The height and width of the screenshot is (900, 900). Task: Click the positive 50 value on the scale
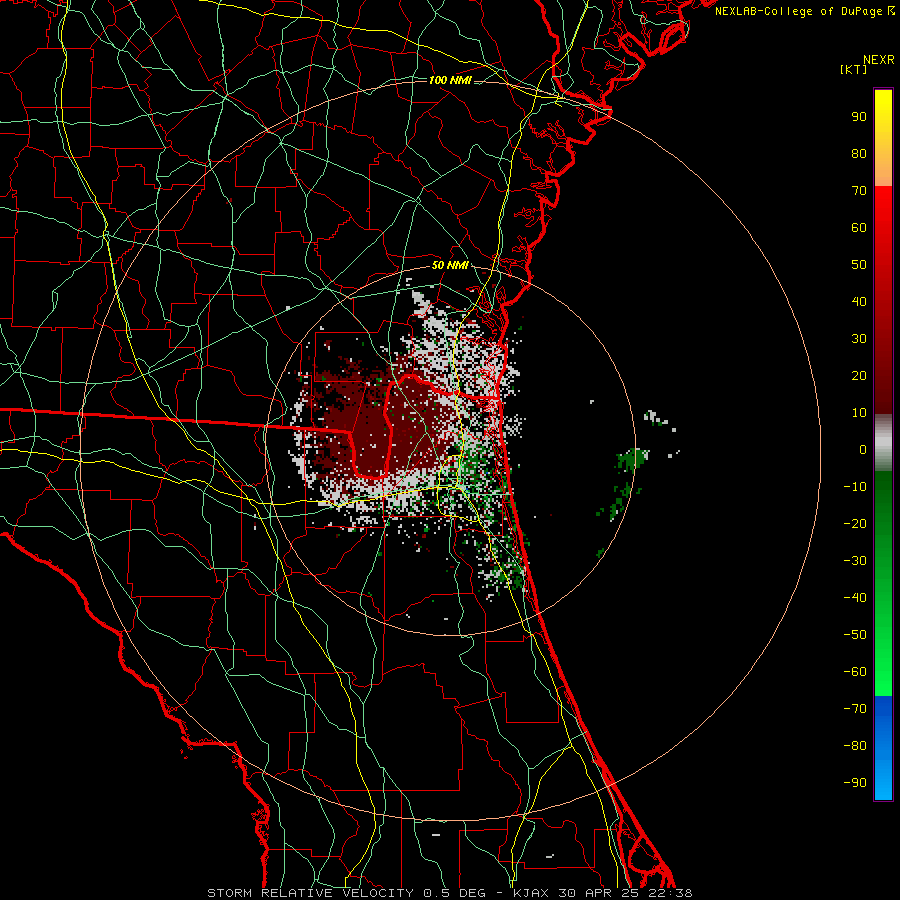click(x=859, y=265)
